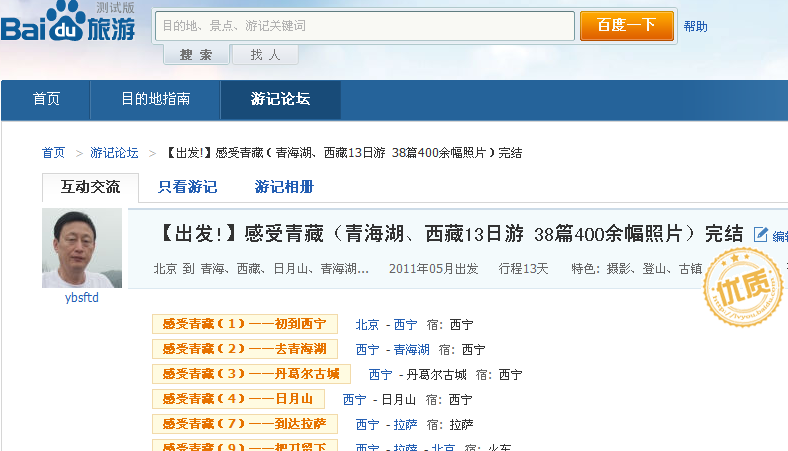Focus the travel keyword search box
This screenshot has width=788, height=451.
click(x=364, y=25)
